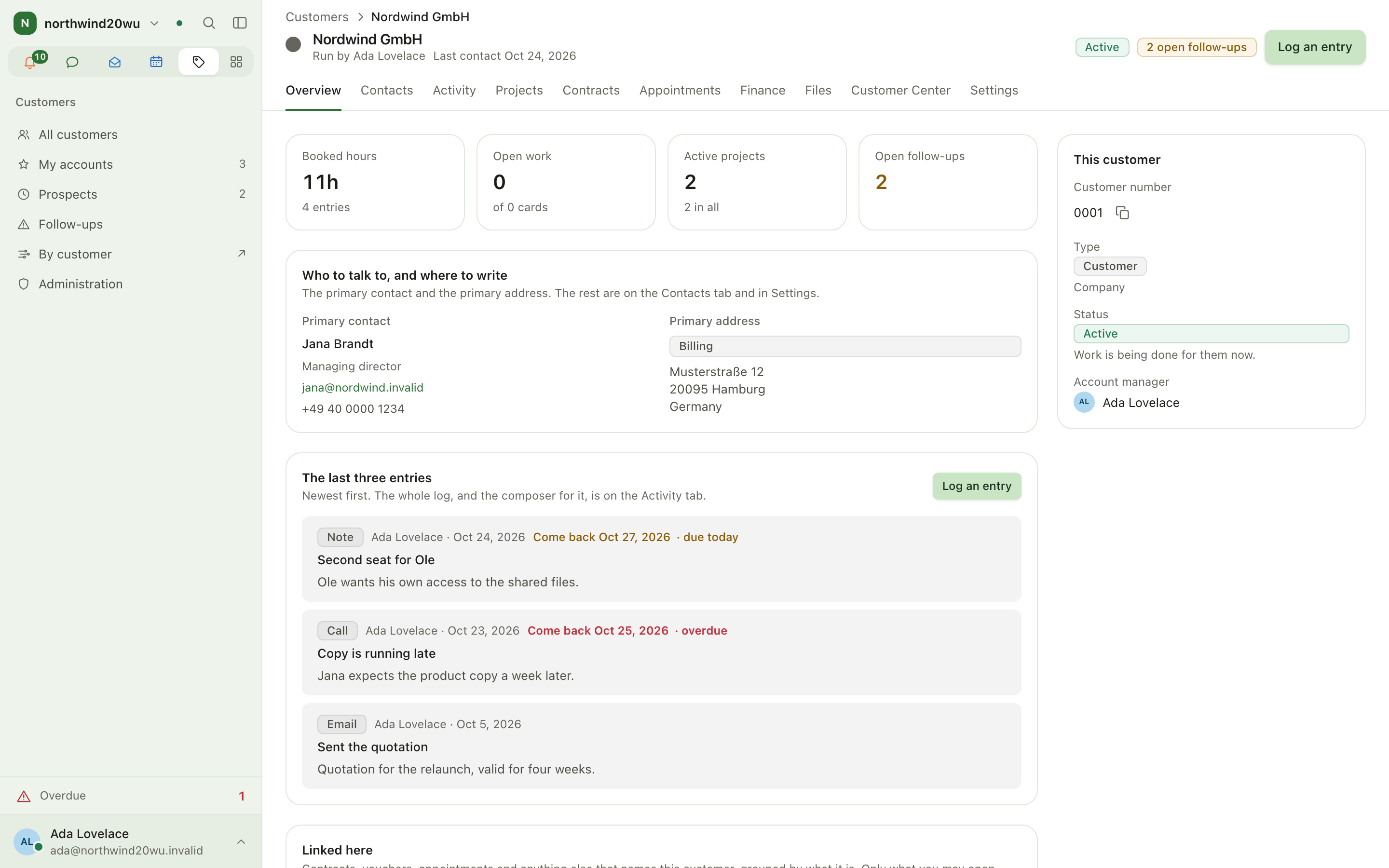Open the Copy is running late entry
The height and width of the screenshot is (868, 1389).
click(x=661, y=653)
